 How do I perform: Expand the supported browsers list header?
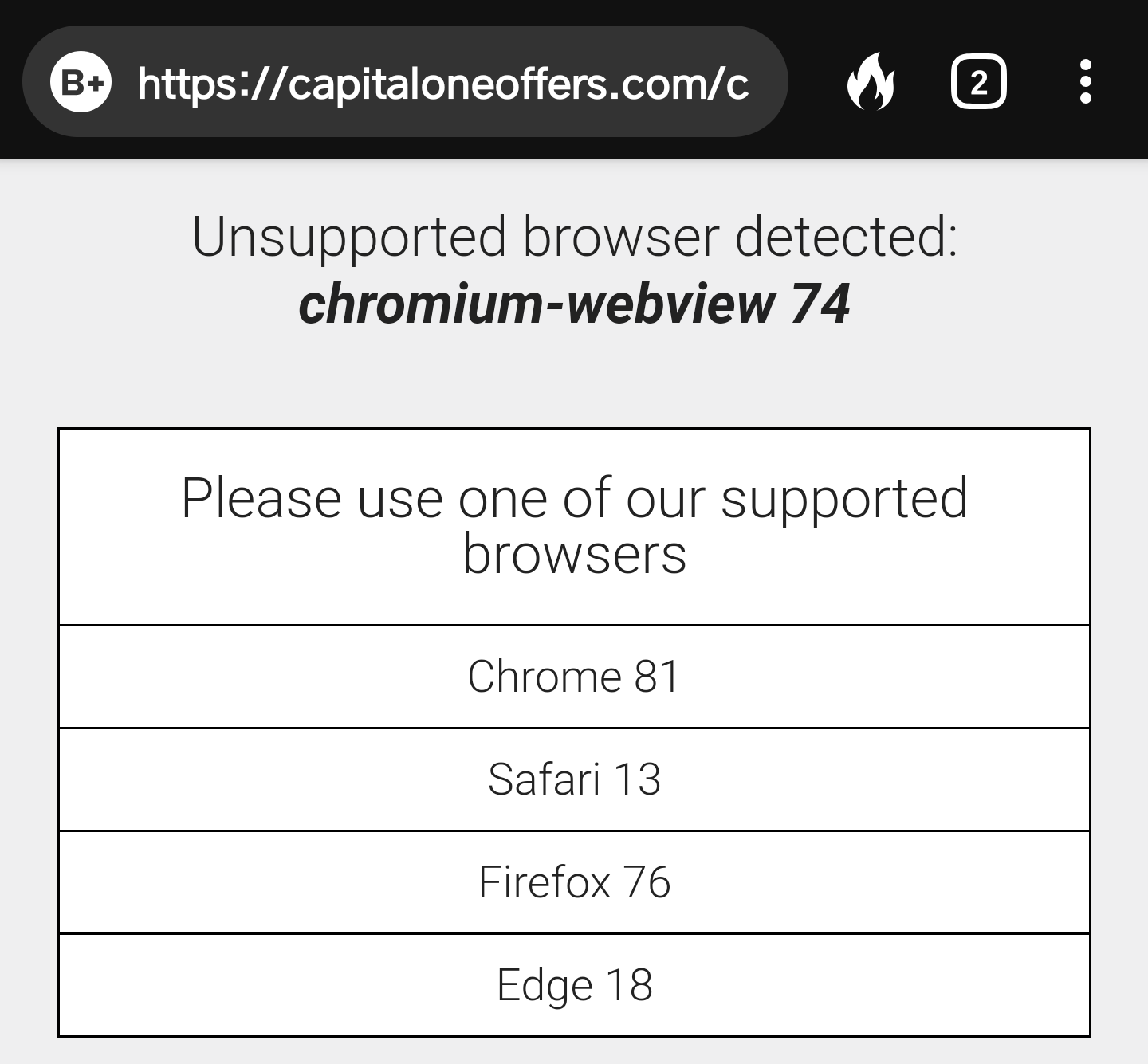click(x=573, y=526)
